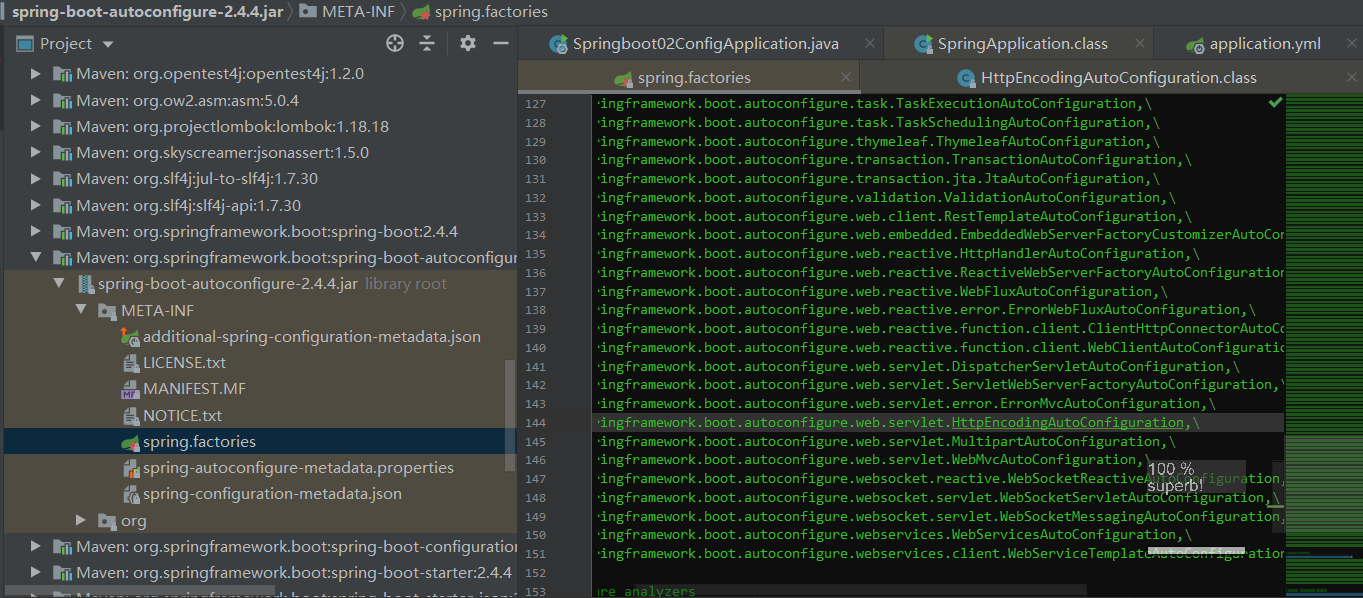Click line number 144 in the gutter
1363x598 pixels.
(x=535, y=423)
